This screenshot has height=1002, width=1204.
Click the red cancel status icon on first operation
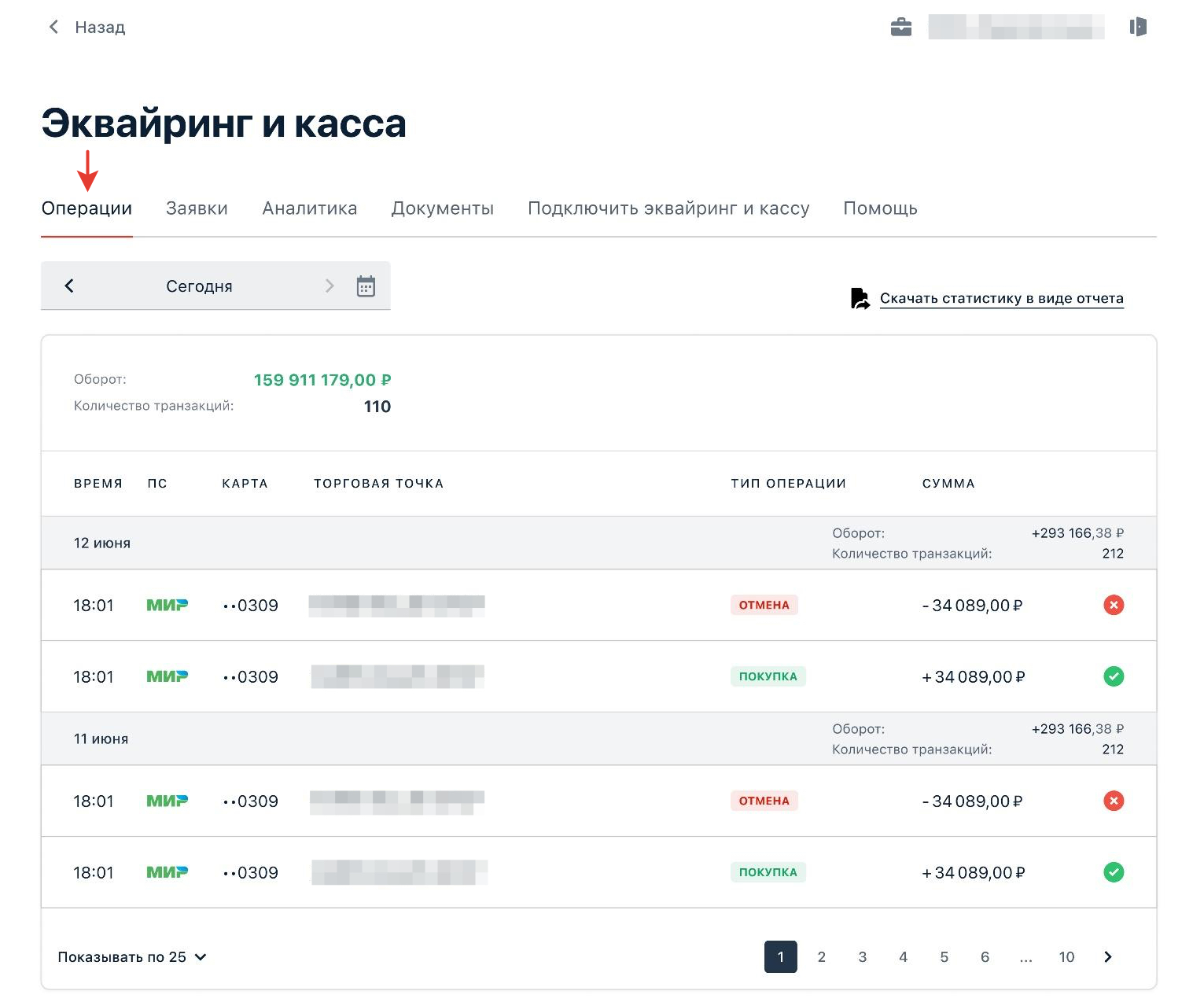(x=1114, y=605)
